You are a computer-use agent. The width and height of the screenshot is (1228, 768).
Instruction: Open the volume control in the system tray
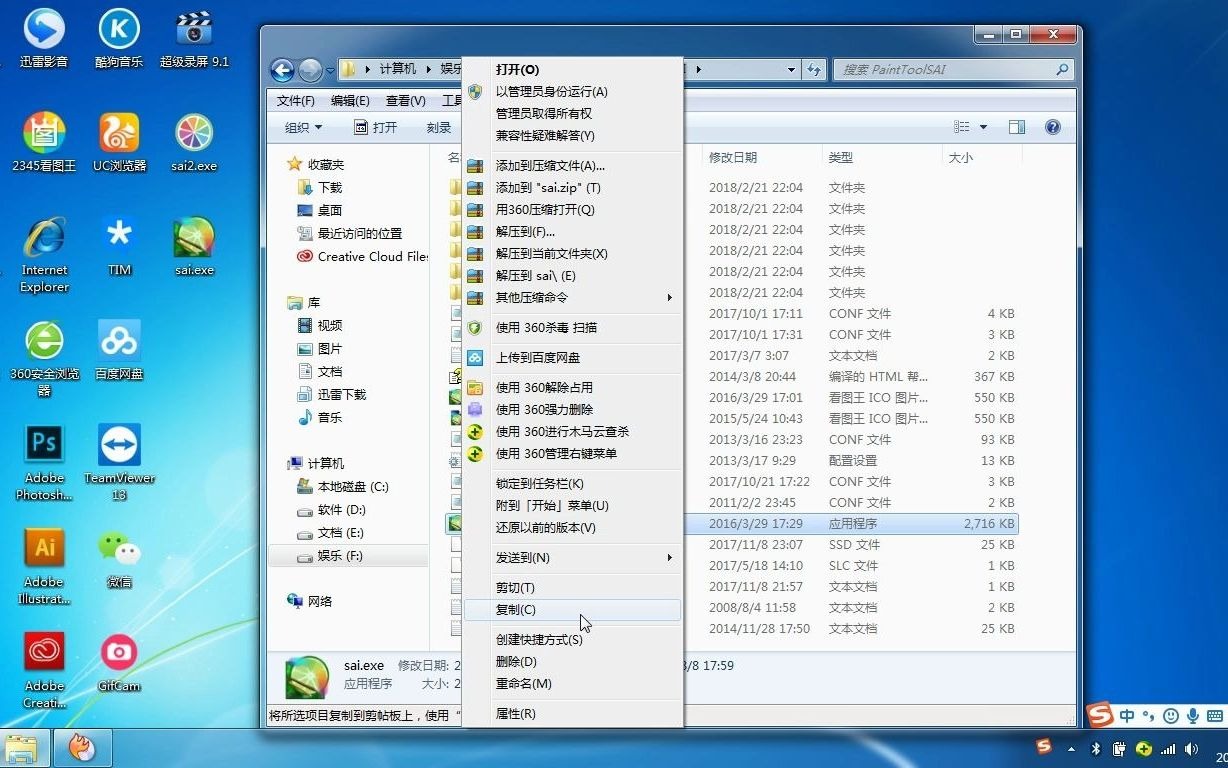[x=1193, y=747]
